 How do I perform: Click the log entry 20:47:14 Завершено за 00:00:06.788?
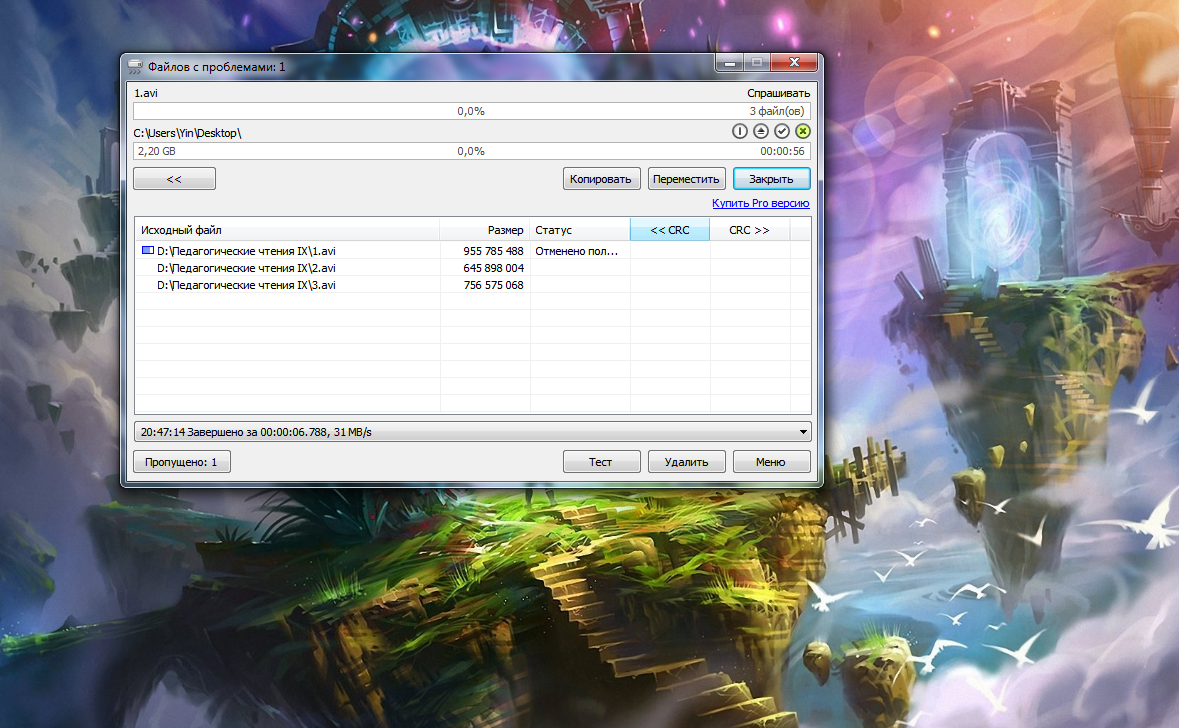click(x=256, y=432)
